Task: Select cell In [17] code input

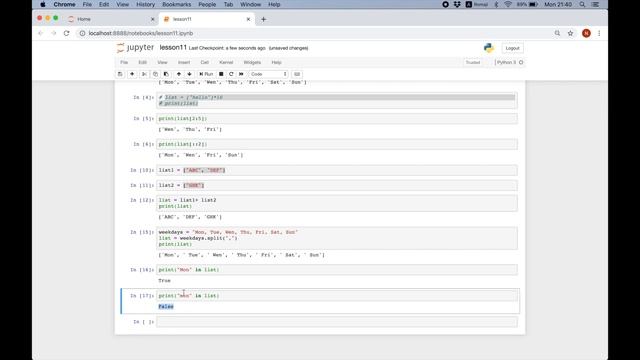Action: tap(337, 296)
